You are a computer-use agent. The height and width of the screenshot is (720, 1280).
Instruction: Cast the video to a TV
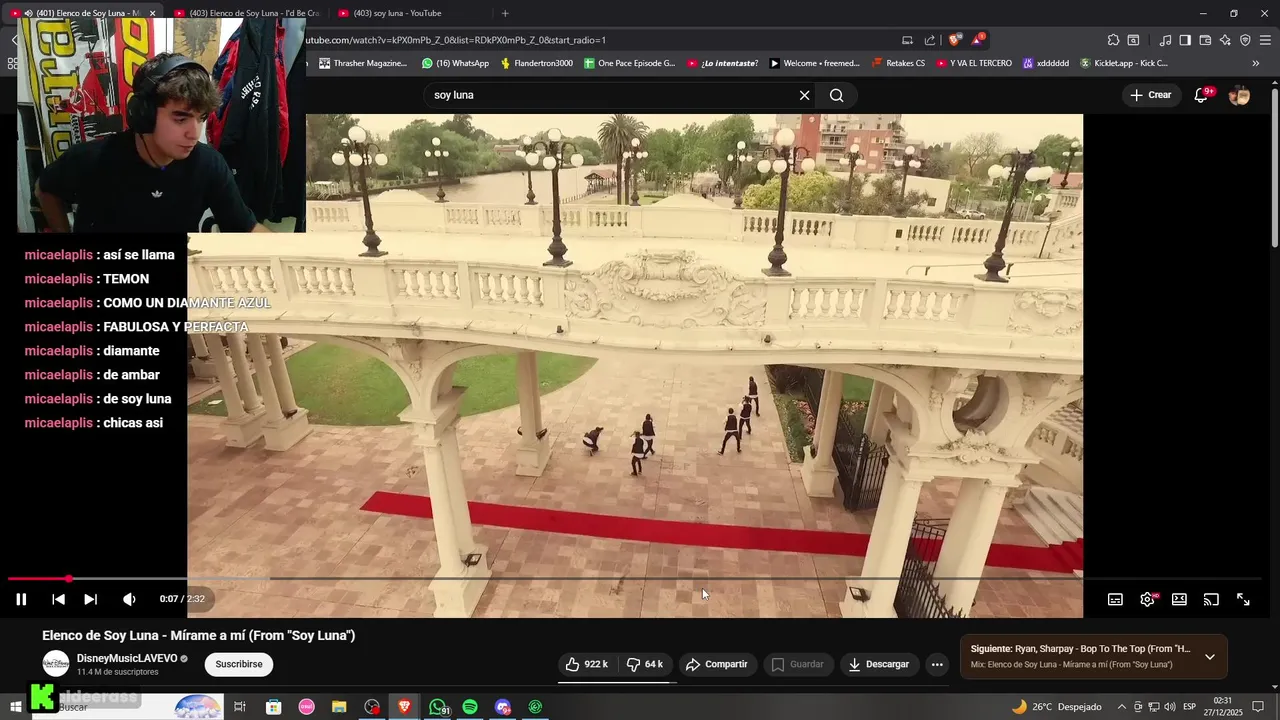click(x=1211, y=599)
